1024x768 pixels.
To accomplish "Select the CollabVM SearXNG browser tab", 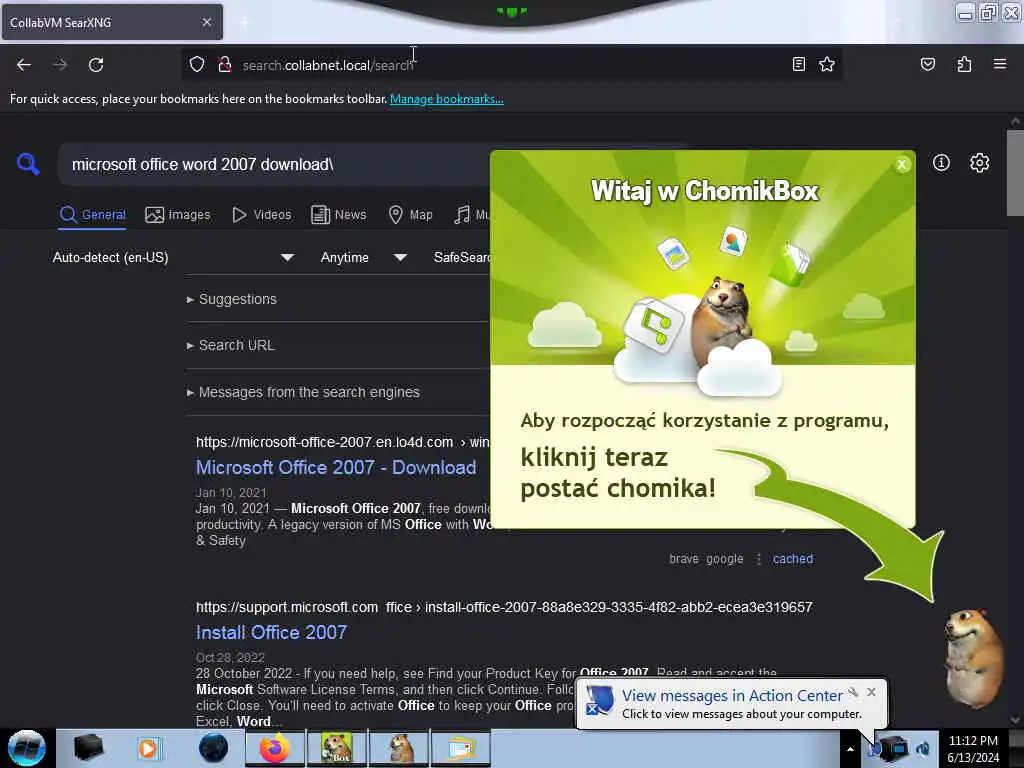I will coord(112,22).
